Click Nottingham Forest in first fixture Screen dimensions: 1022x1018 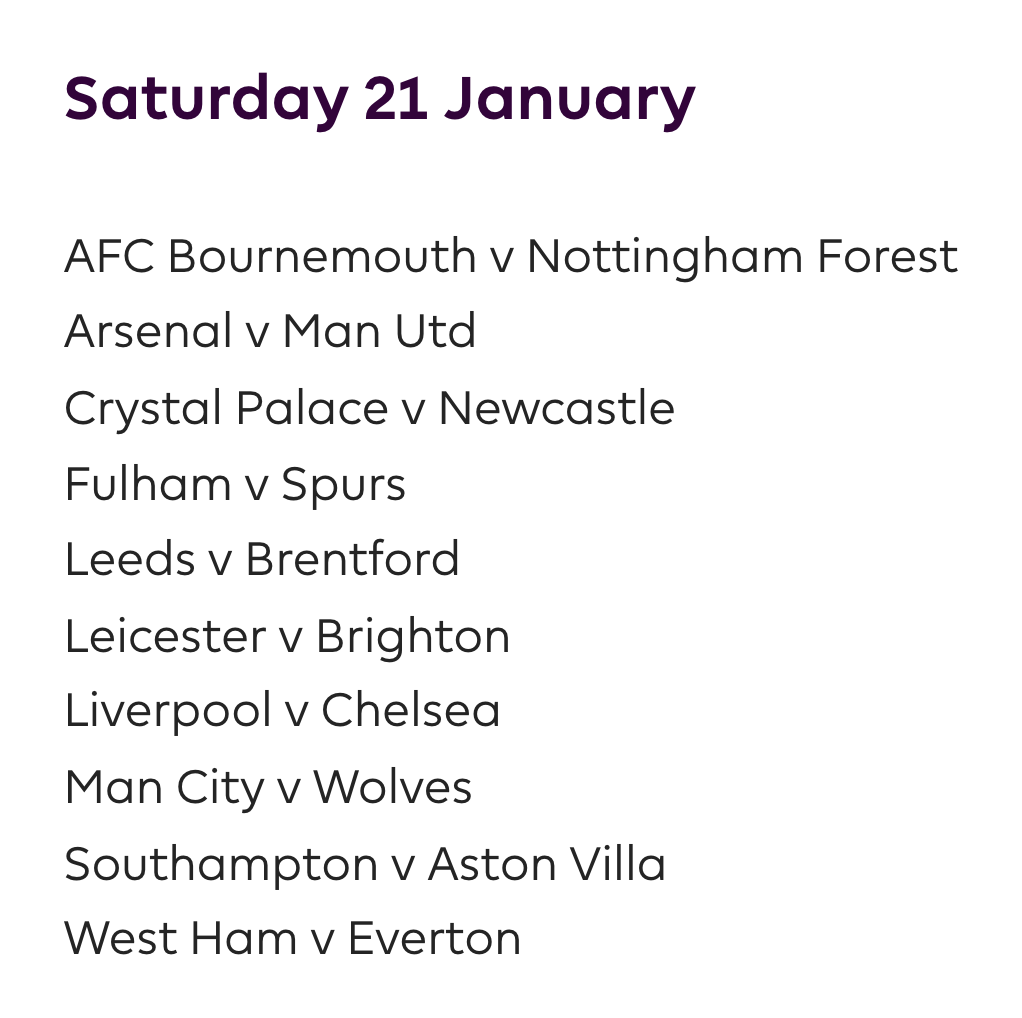pos(742,257)
